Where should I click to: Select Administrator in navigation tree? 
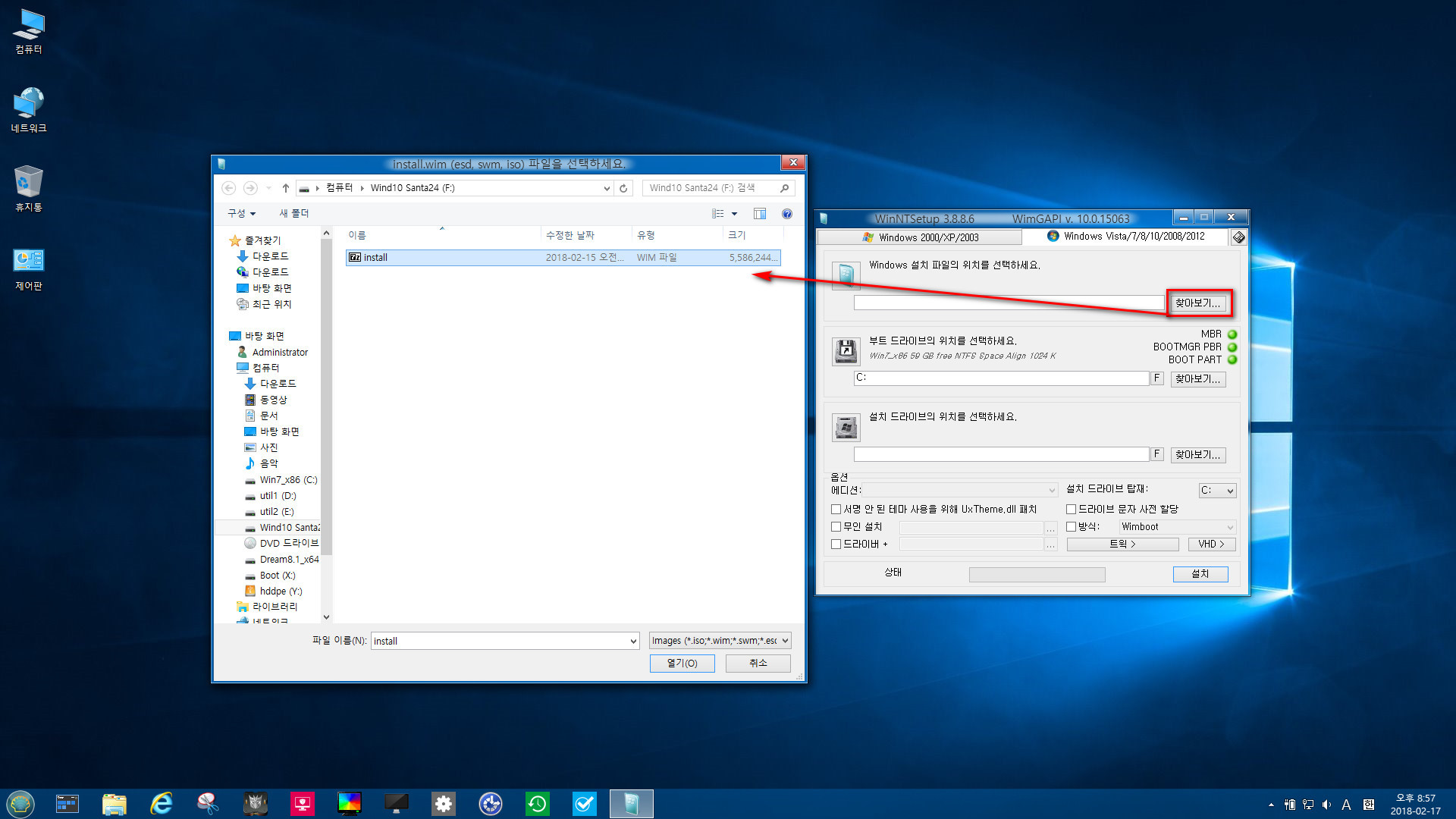280,353
